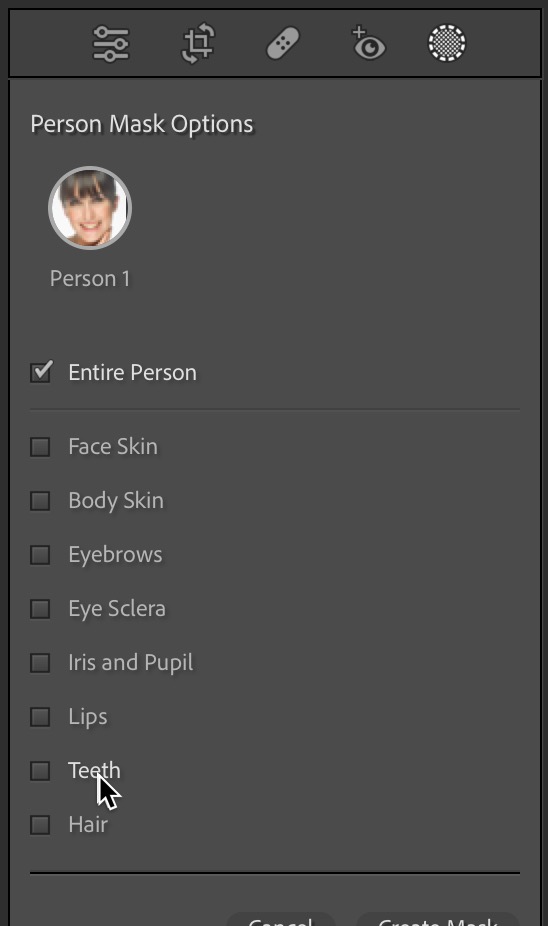The height and width of the screenshot is (926, 548).
Task: Click the Teeth option label text
Action: 94,771
